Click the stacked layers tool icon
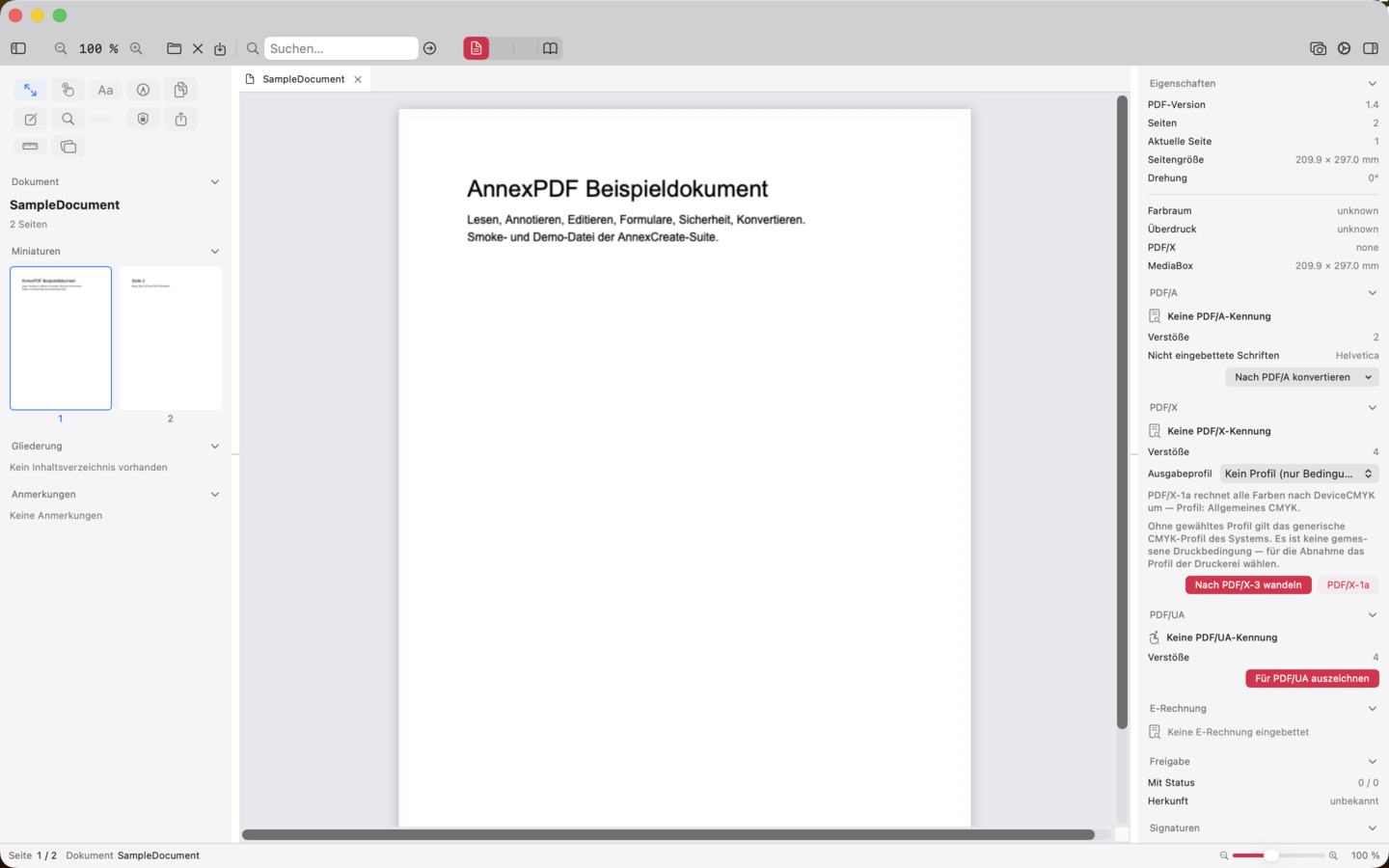The width and height of the screenshot is (1389, 868). pyautogui.click(x=68, y=147)
